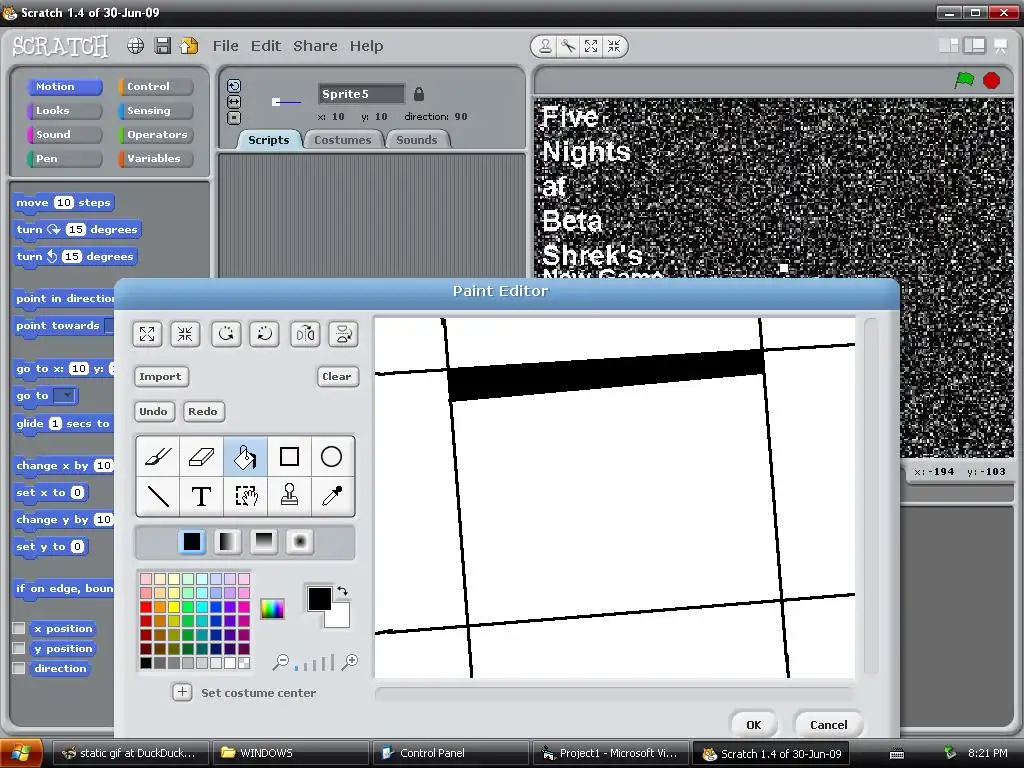Select horizontal gradient fill mode

[227, 541]
